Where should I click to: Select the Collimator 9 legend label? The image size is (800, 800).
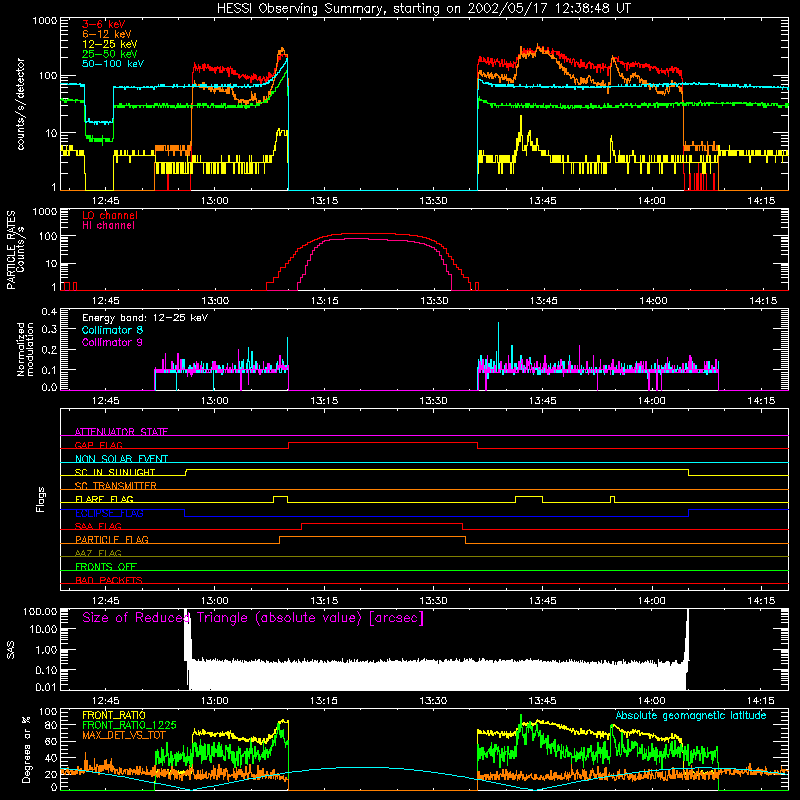tap(112, 342)
